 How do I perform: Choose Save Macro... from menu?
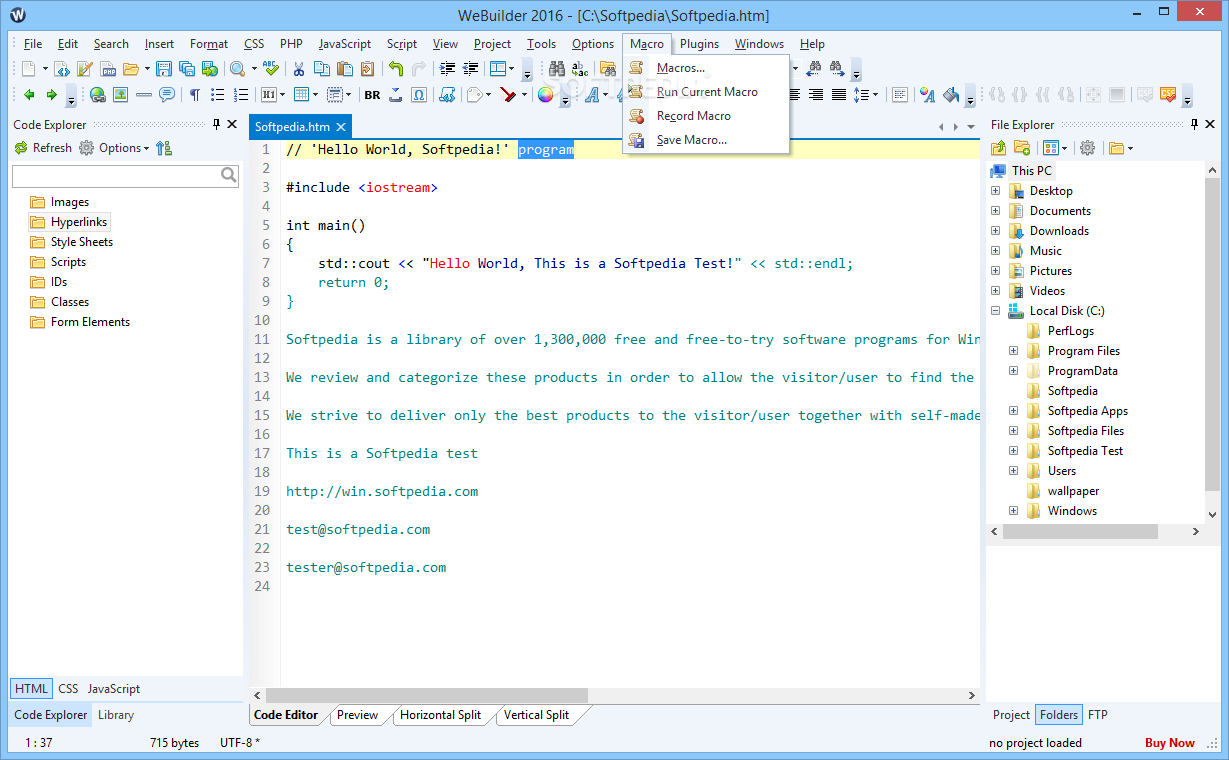point(706,140)
